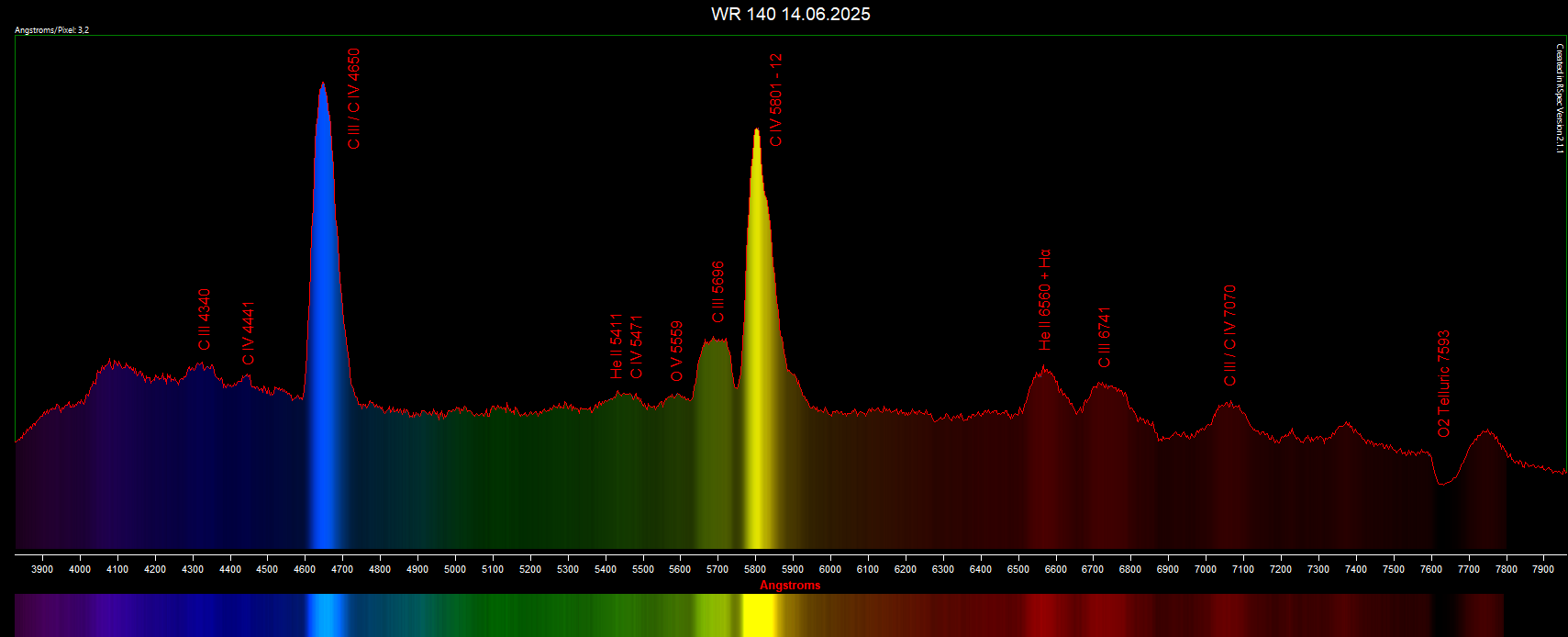This screenshot has width=1568, height=637.
Task: Click the 6600 axis tick label
Action: coord(1056,569)
